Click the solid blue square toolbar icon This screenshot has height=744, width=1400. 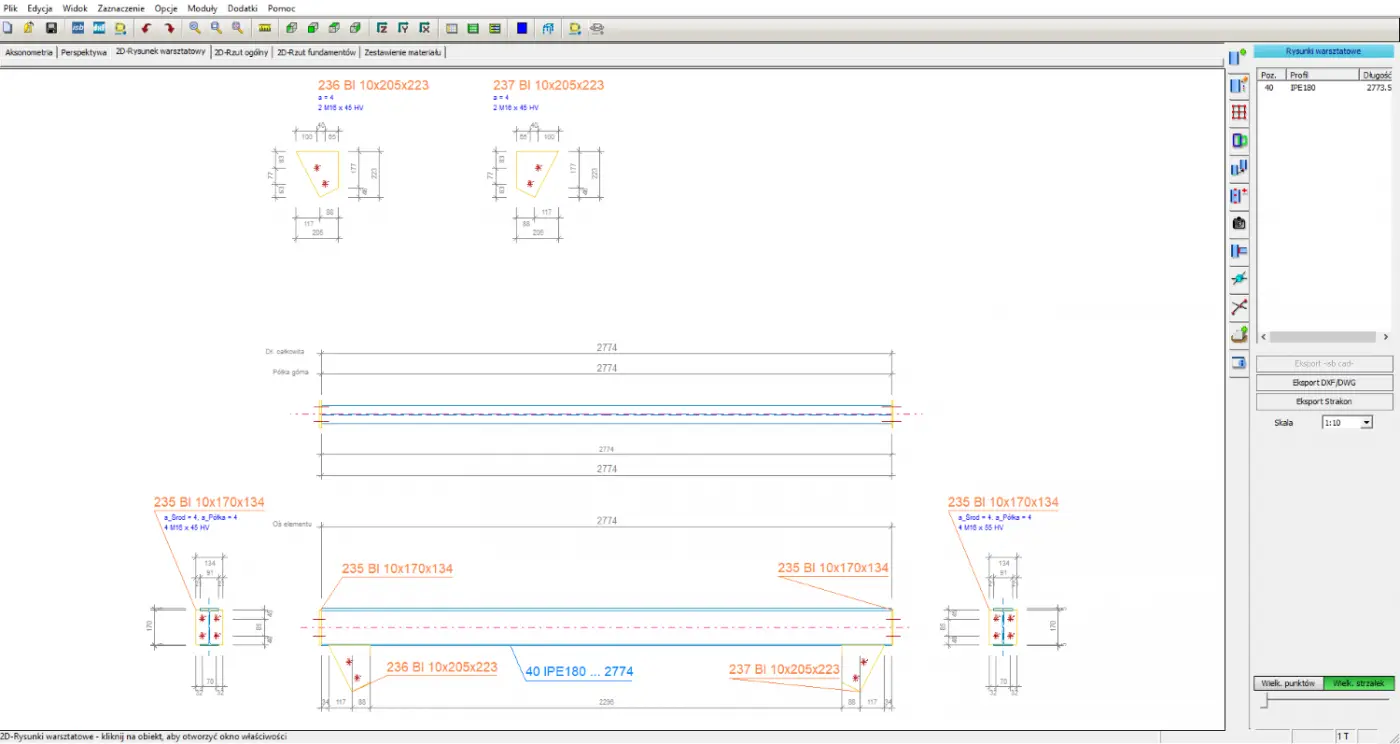coord(522,28)
